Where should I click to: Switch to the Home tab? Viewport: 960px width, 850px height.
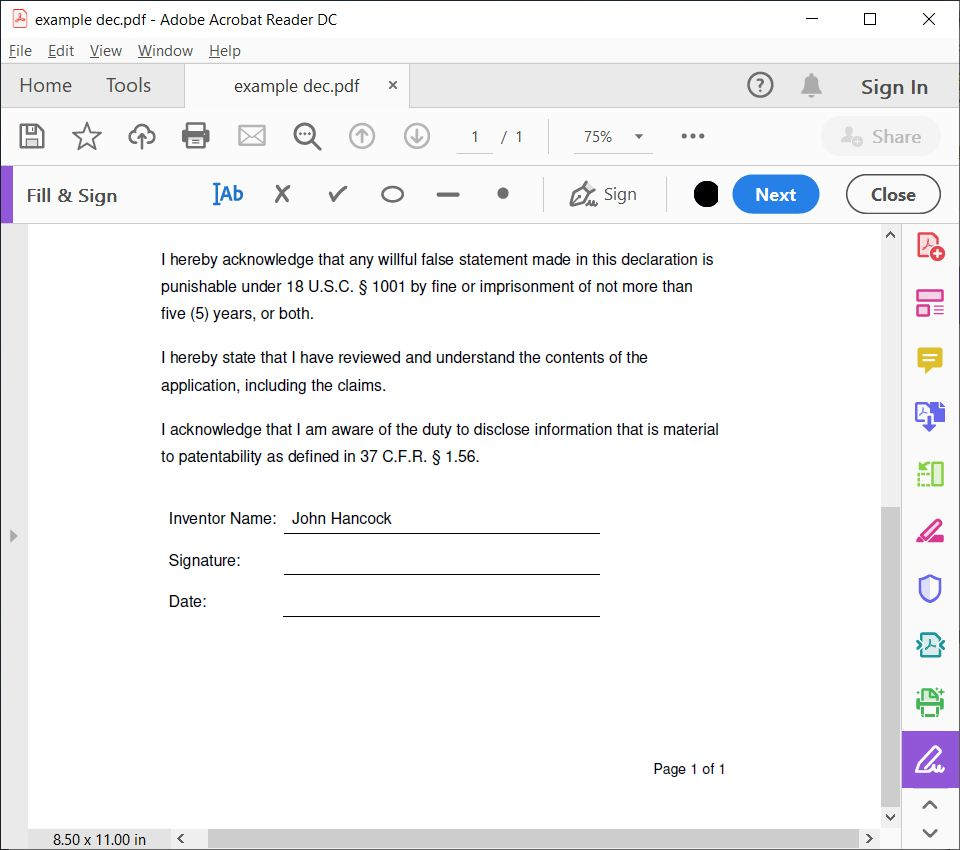click(45, 85)
